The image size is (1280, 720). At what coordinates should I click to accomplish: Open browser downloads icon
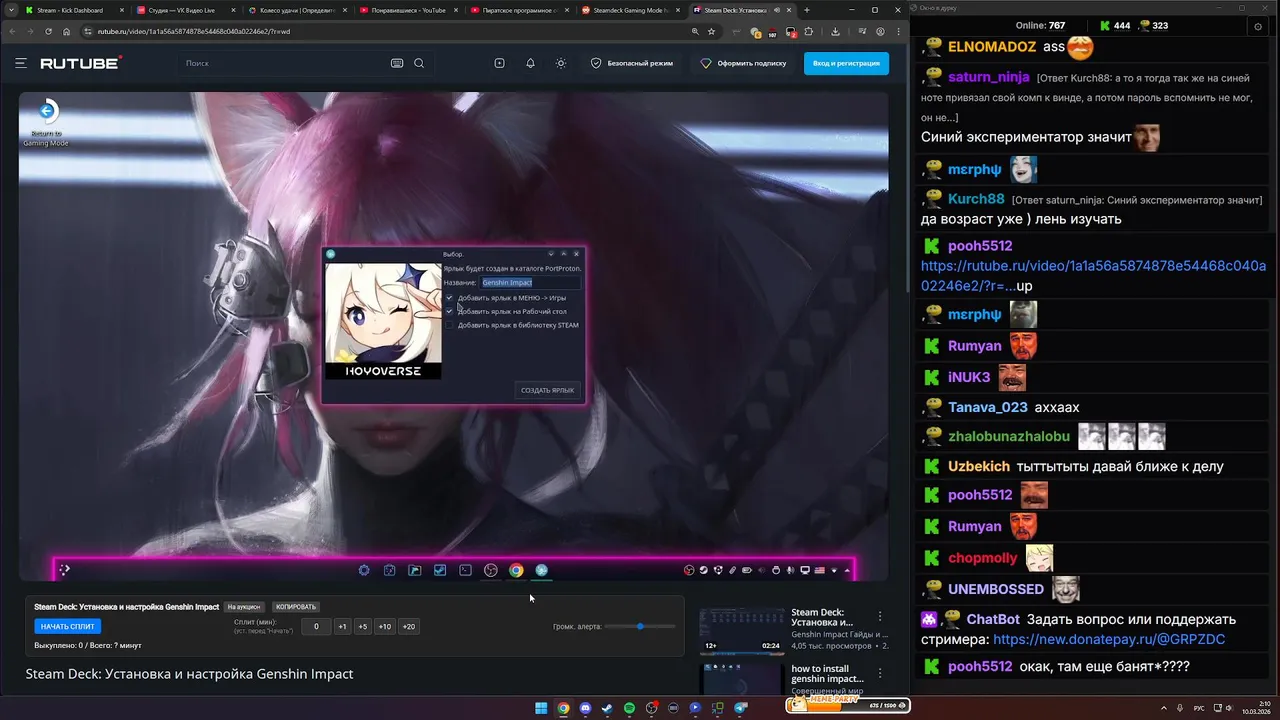coord(835,31)
